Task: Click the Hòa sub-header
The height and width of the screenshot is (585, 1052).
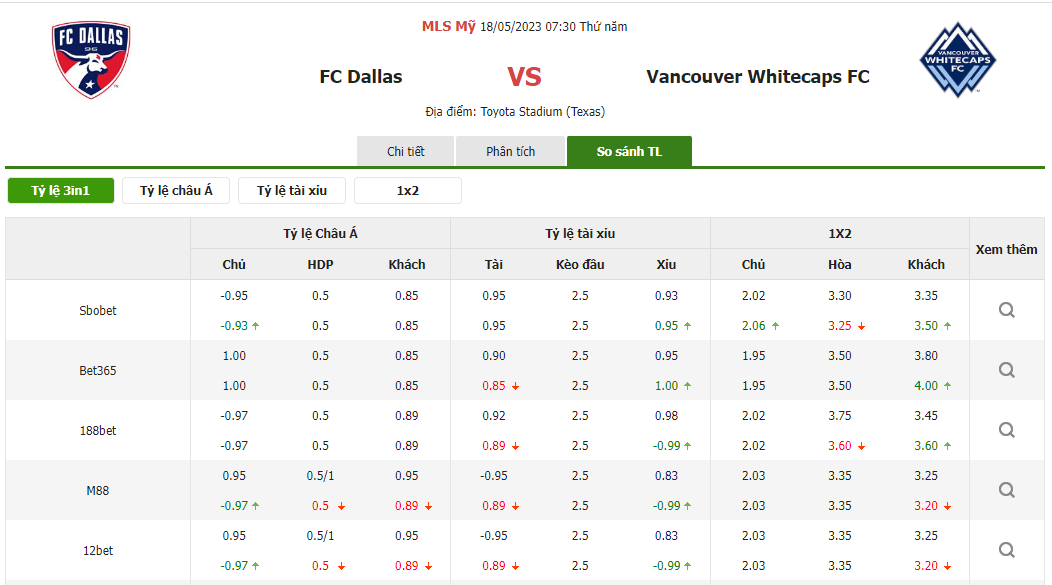Action: click(839, 264)
